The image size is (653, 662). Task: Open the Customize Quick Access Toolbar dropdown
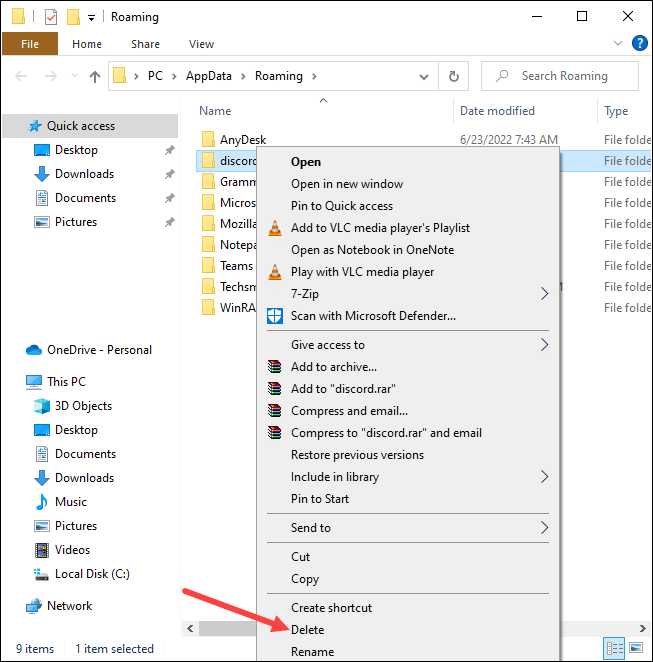91,18
